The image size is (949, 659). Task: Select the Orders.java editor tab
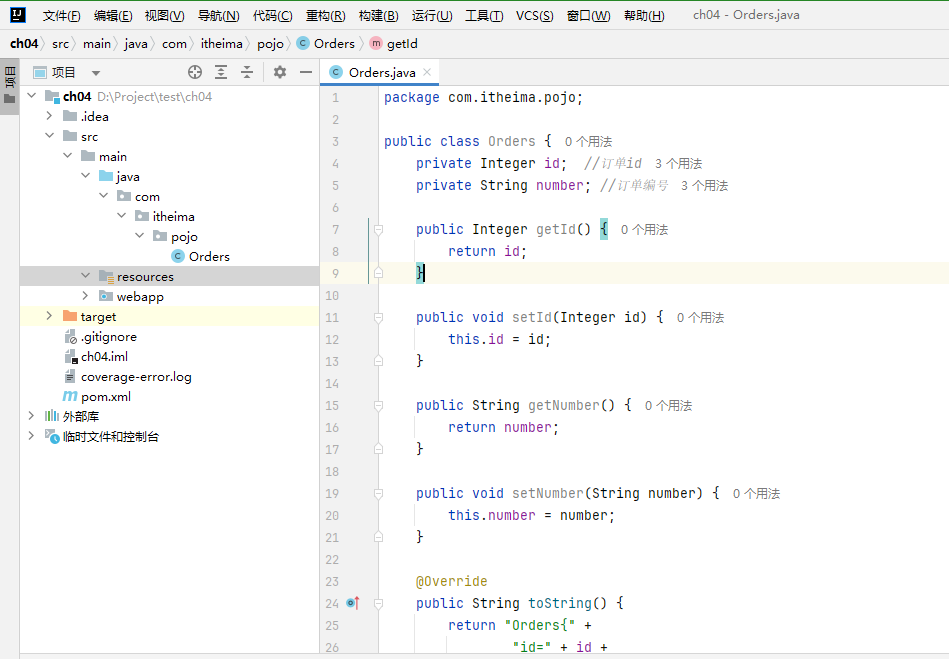(381, 72)
